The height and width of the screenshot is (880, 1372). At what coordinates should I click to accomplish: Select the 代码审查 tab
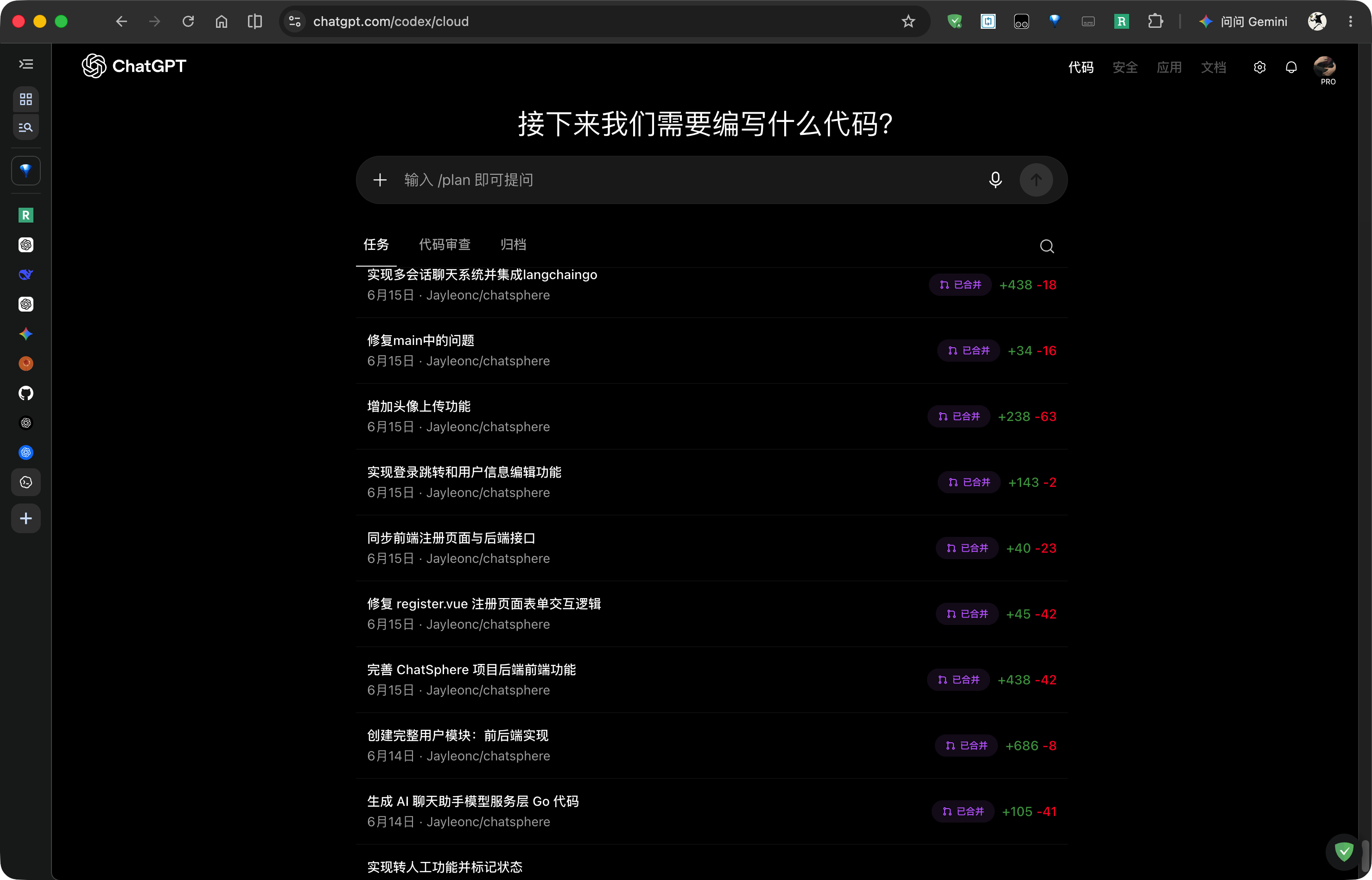click(445, 244)
